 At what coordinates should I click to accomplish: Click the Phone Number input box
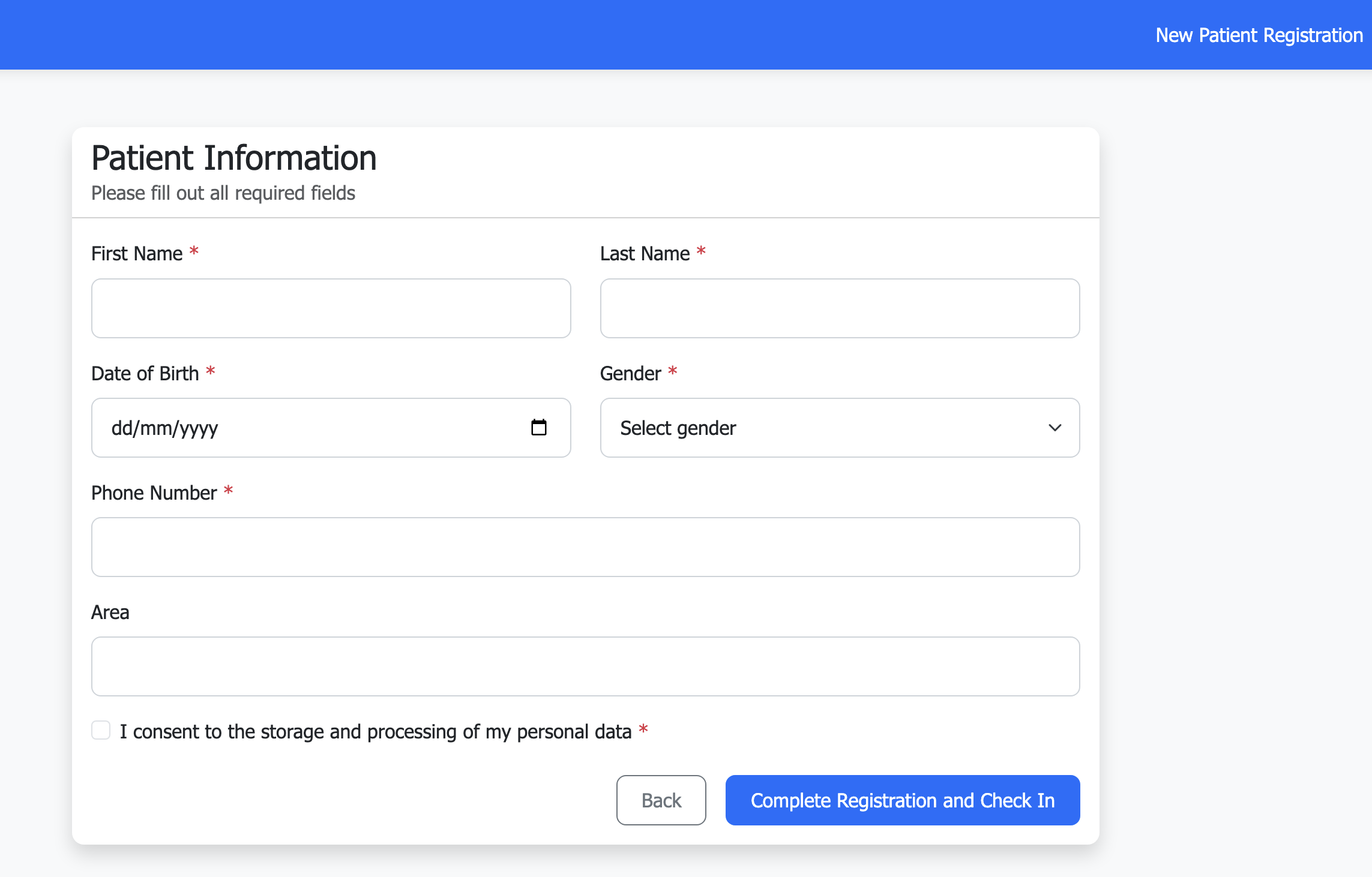pyautogui.click(x=585, y=547)
